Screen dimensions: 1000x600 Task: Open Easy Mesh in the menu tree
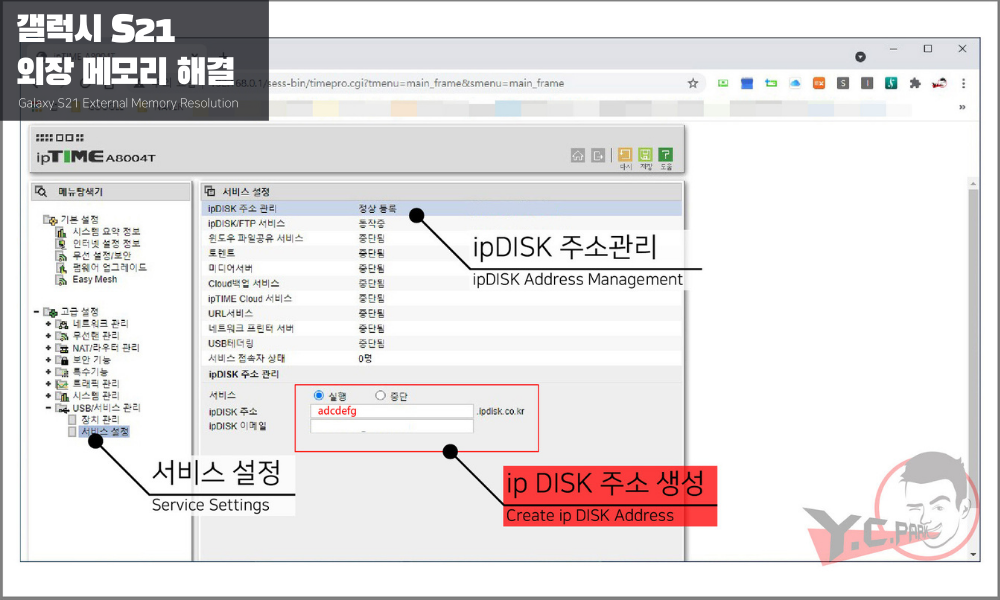click(94, 279)
